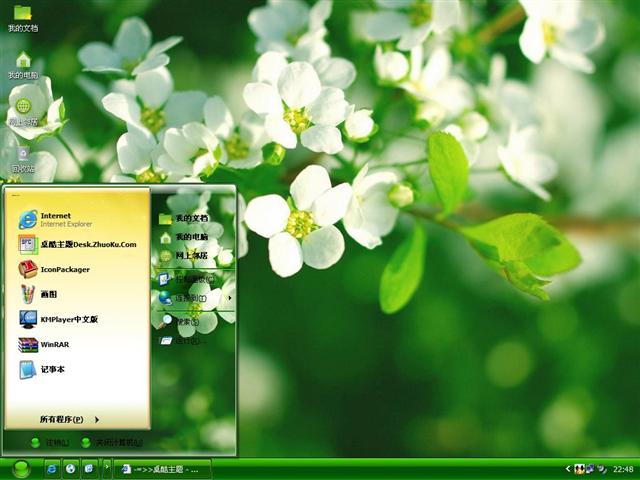
Task: Click the Internet Explorer quick launch icon
Action: (52, 468)
